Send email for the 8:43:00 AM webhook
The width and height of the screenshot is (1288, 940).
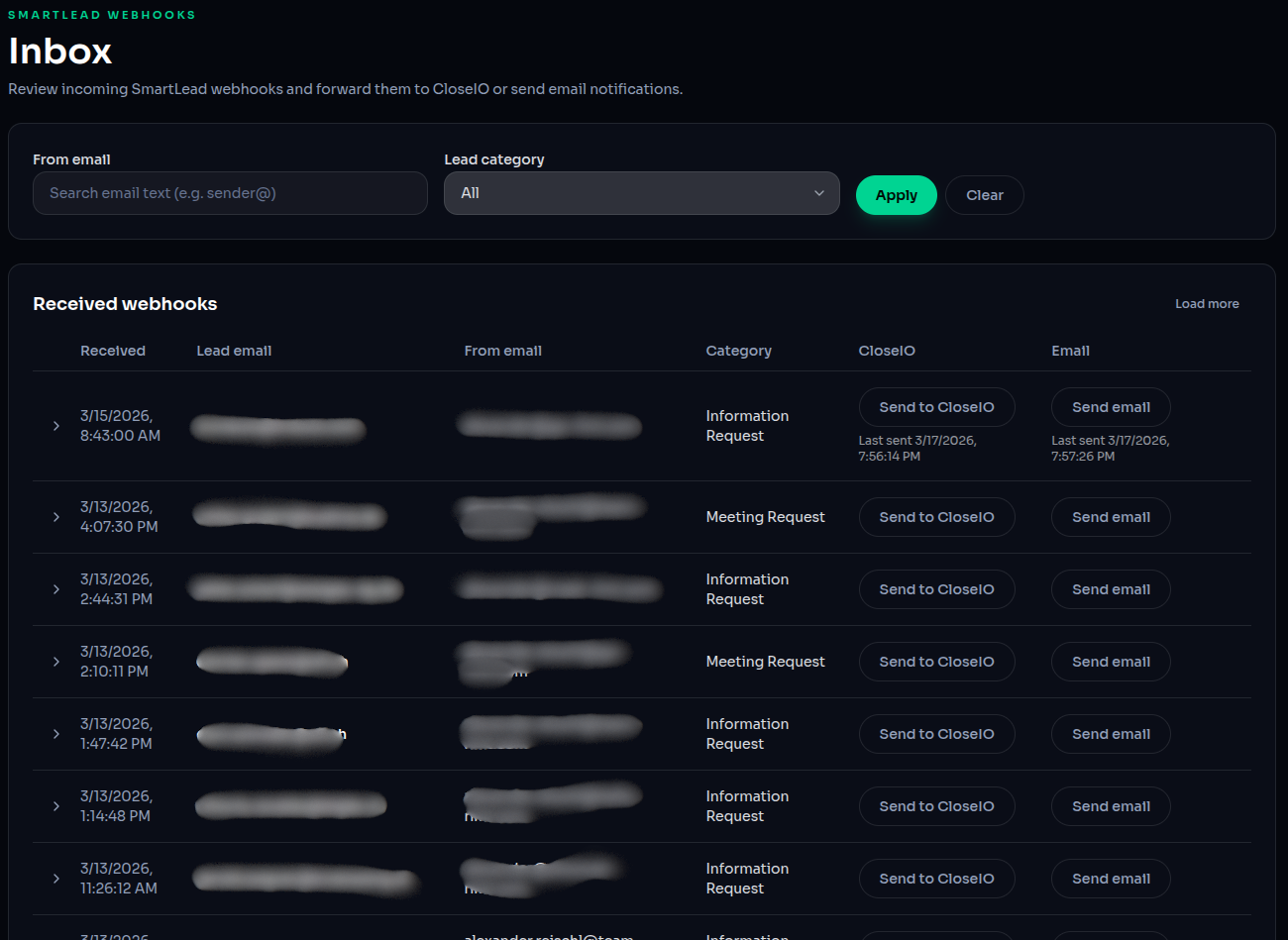(1111, 407)
